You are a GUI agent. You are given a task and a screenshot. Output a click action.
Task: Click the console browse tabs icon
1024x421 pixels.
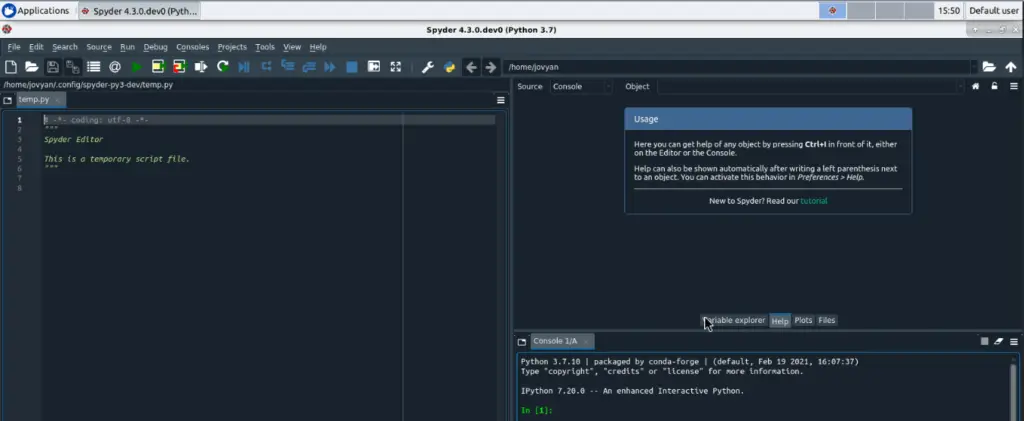click(522, 341)
